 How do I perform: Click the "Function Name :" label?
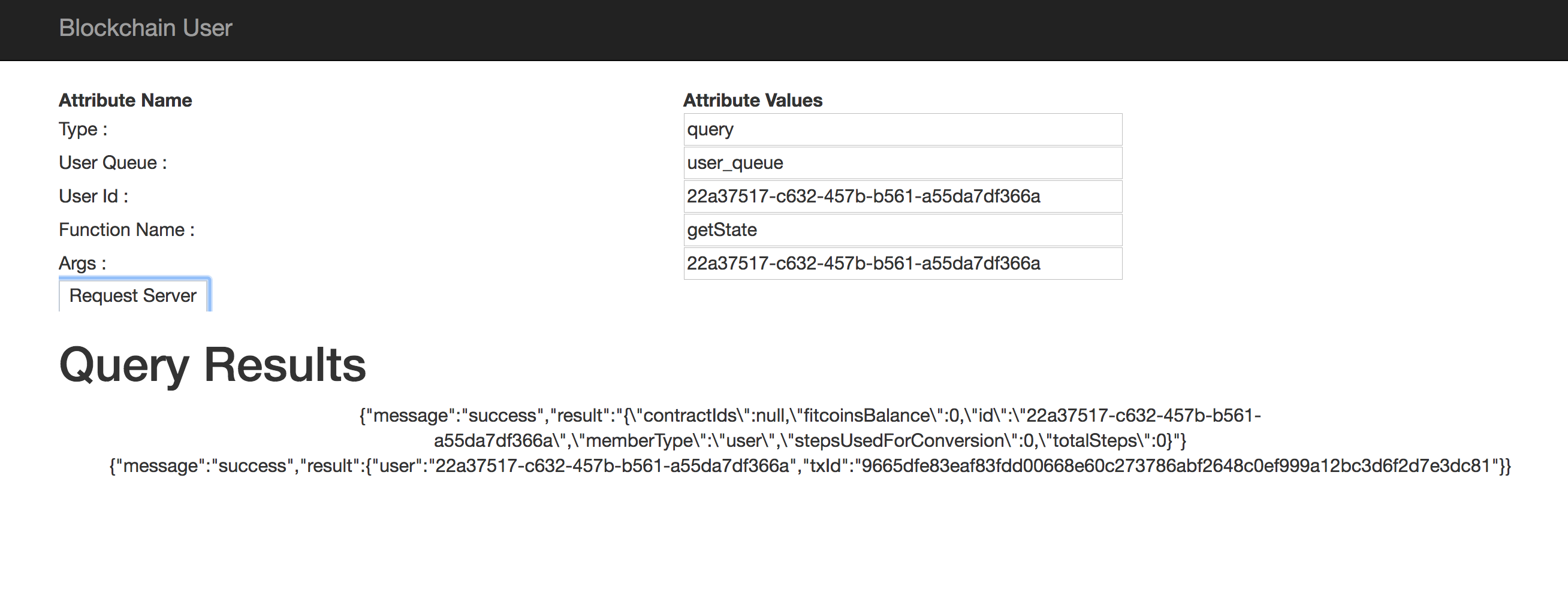pyautogui.click(x=126, y=230)
